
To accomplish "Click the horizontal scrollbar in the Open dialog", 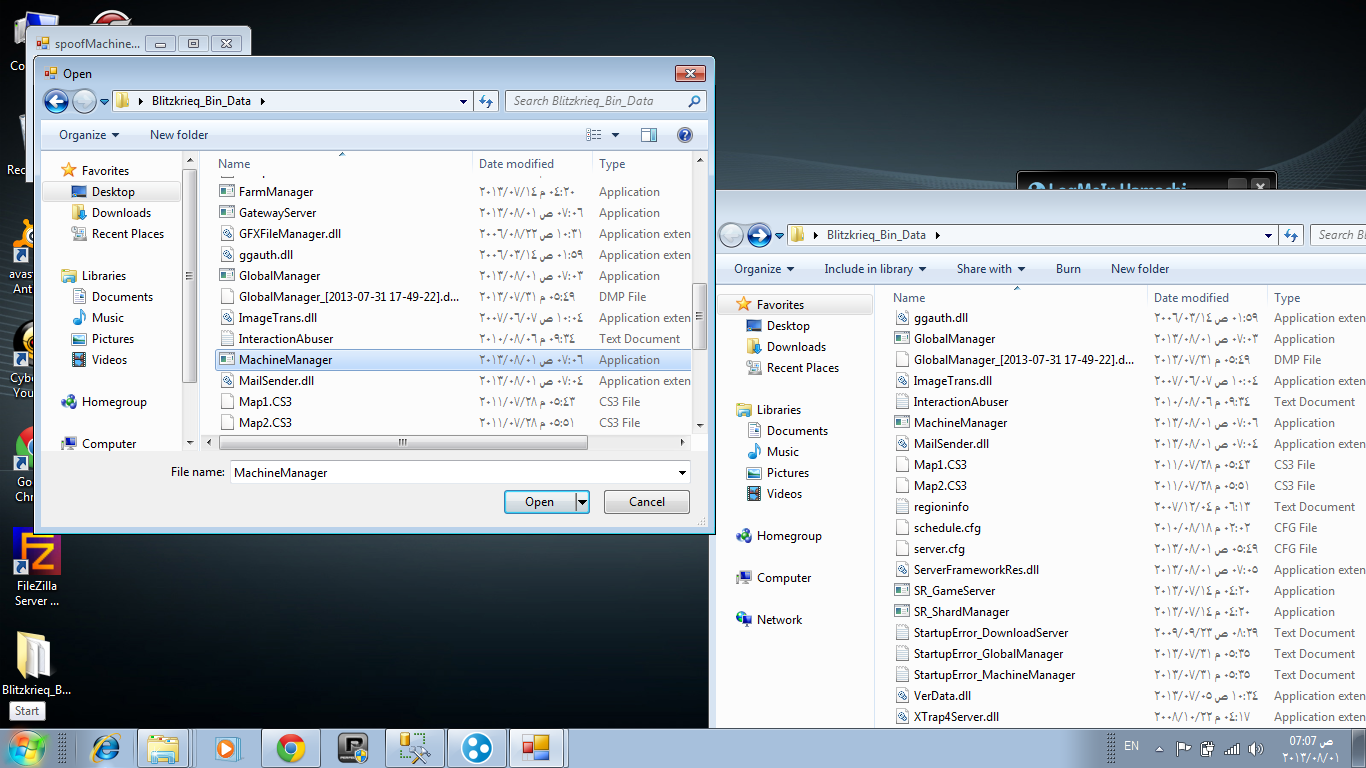I will coord(403,442).
